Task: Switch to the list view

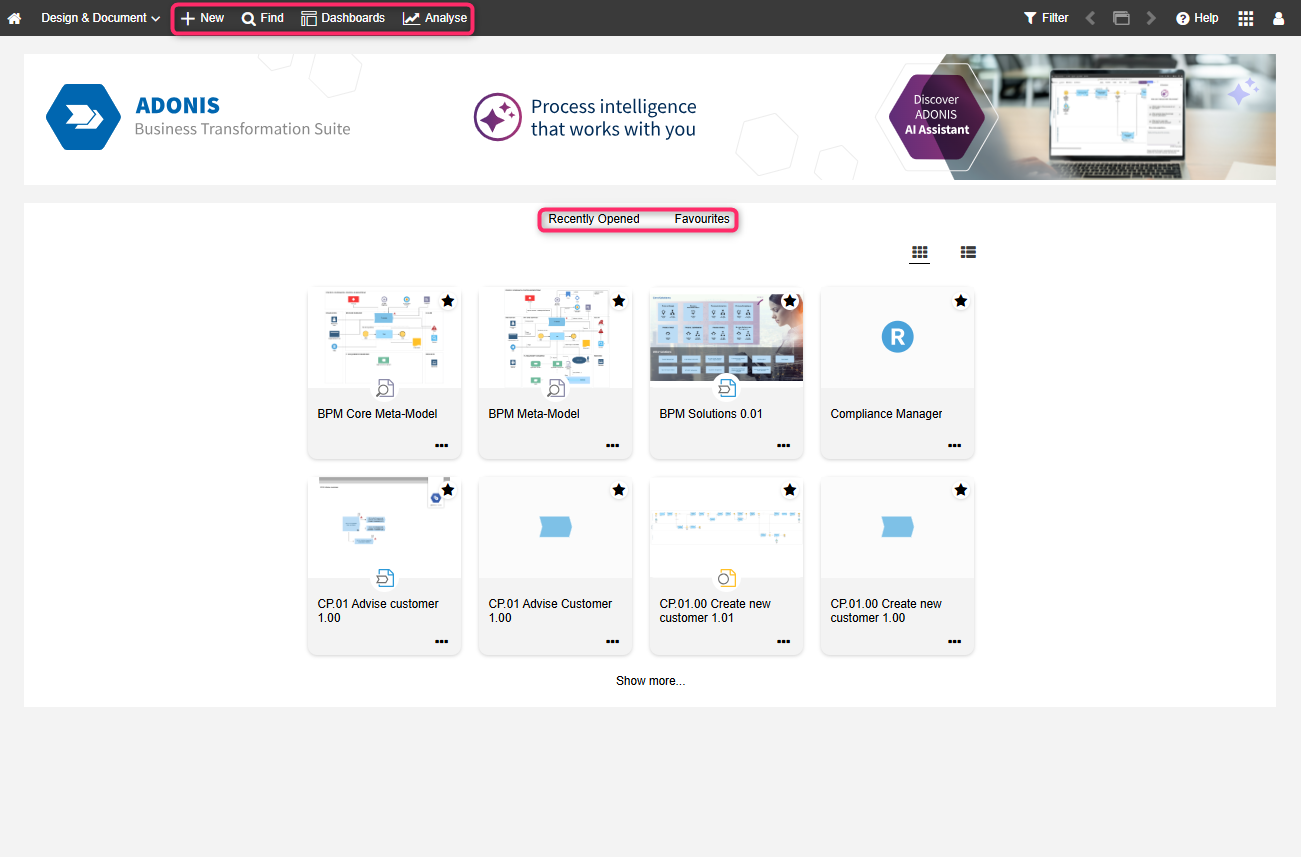Action: point(968,252)
